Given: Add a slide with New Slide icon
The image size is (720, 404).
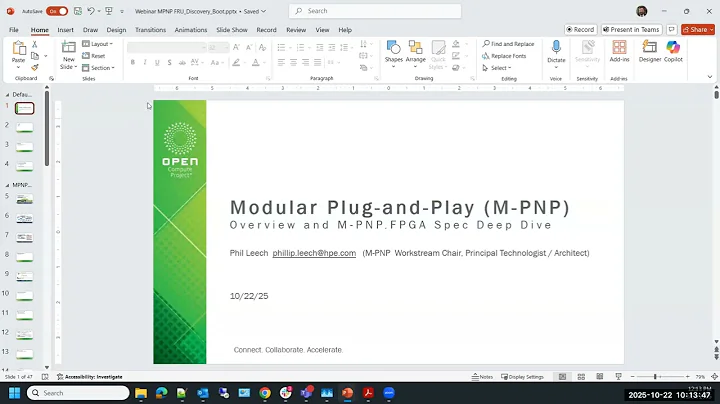Looking at the screenshot, I should (x=68, y=47).
